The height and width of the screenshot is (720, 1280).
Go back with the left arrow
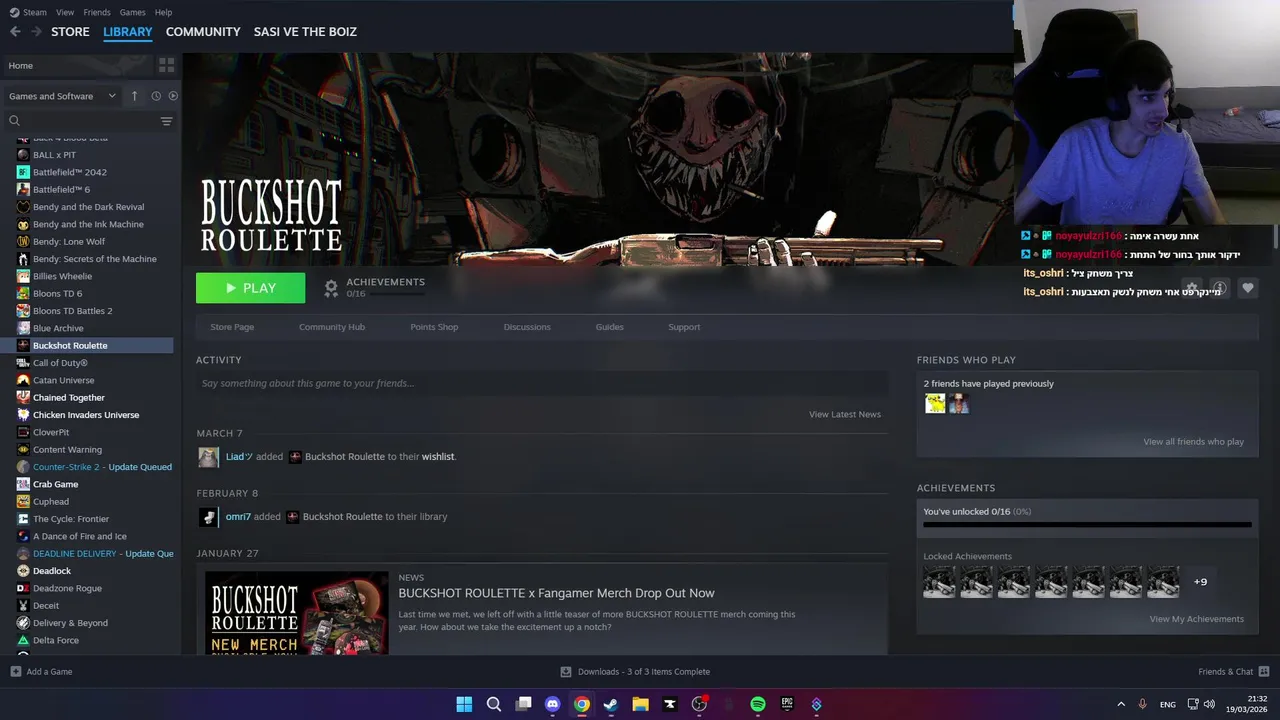pos(15,32)
